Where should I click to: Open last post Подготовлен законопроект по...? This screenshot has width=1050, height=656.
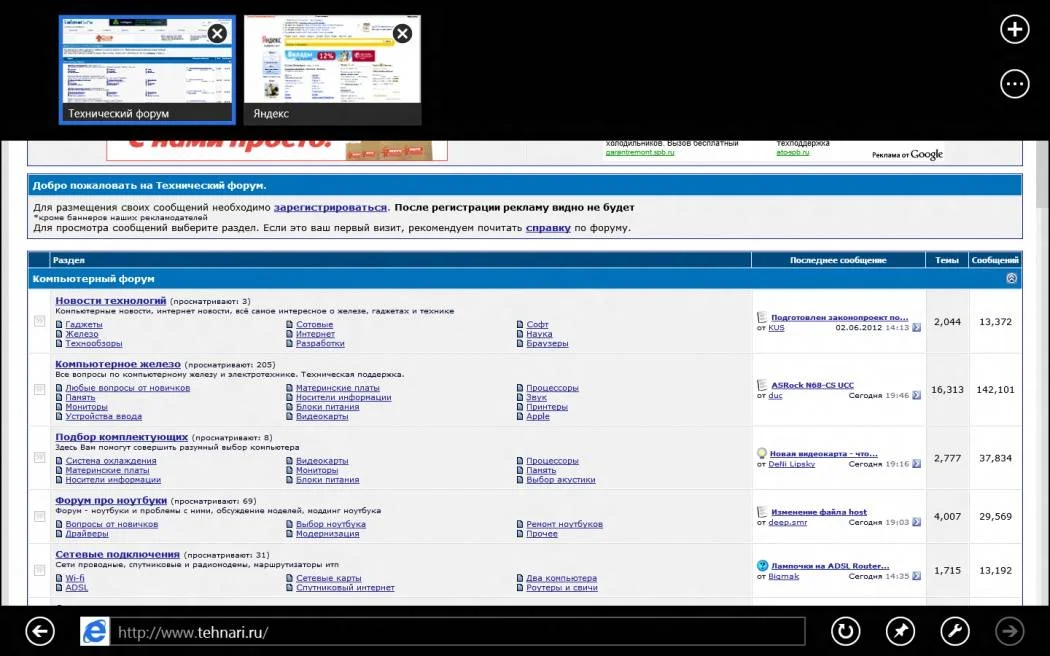coord(840,317)
